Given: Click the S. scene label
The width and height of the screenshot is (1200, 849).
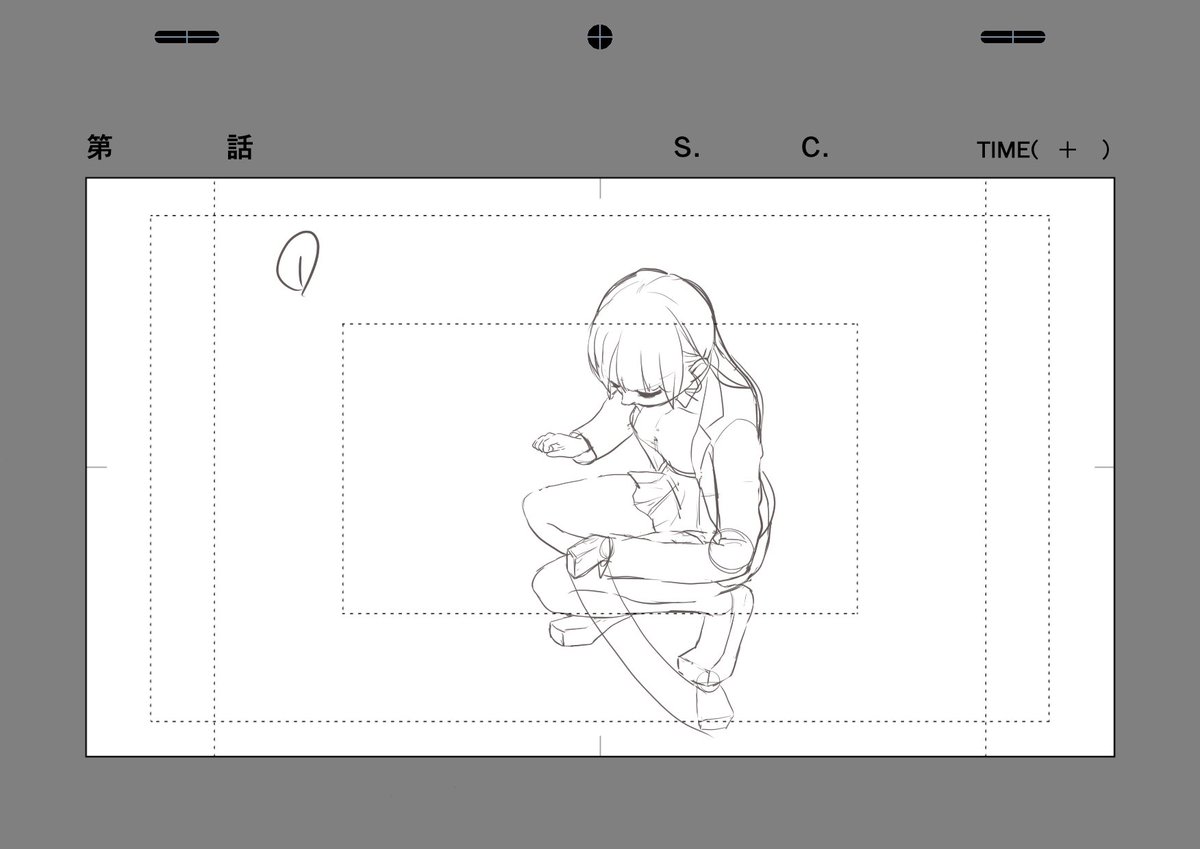Looking at the screenshot, I should click(686, 149).
